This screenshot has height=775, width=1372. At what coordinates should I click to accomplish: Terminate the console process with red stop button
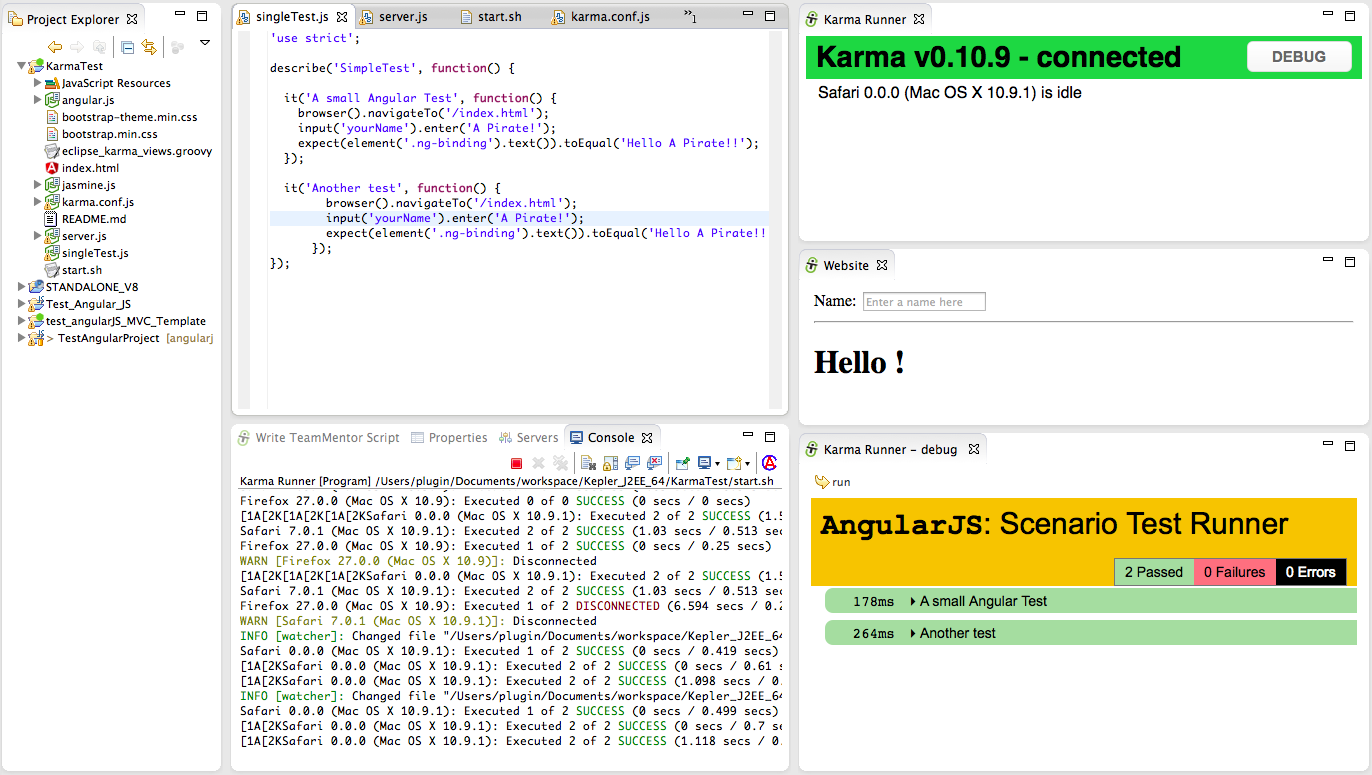[516, 463]
